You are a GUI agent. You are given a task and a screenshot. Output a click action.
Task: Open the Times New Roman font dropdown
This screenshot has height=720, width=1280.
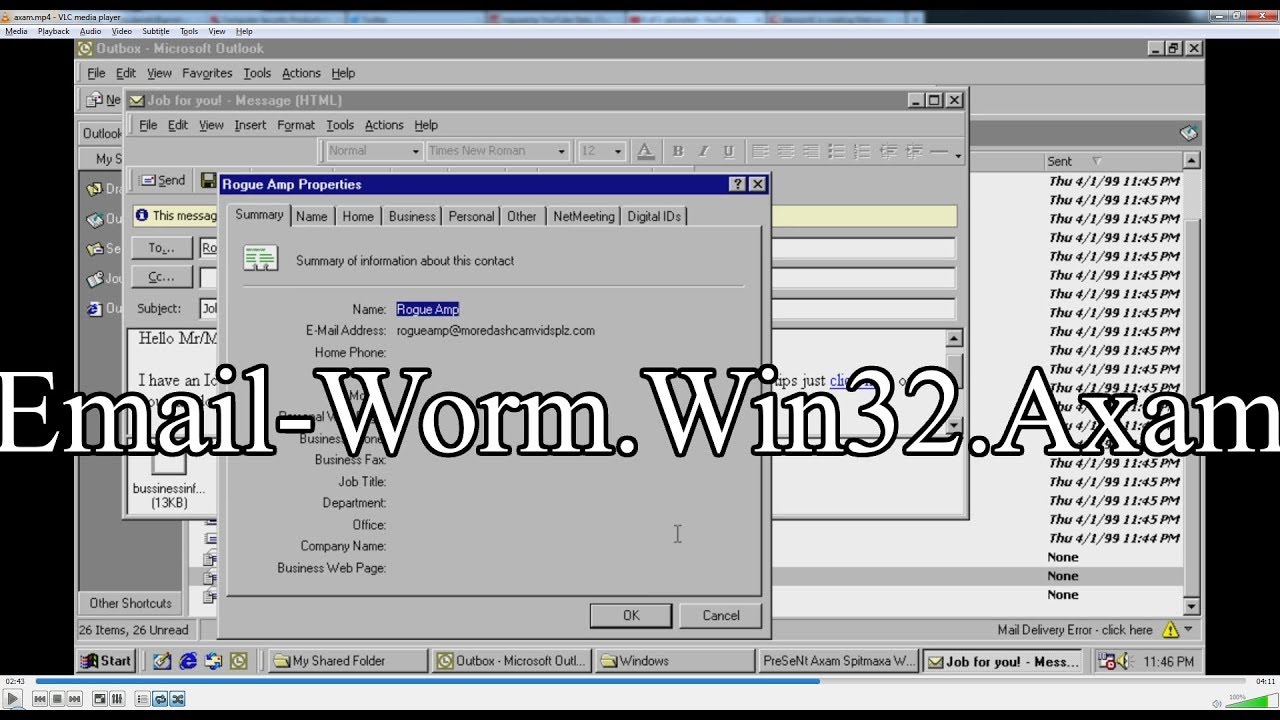[x=562, y=151]
